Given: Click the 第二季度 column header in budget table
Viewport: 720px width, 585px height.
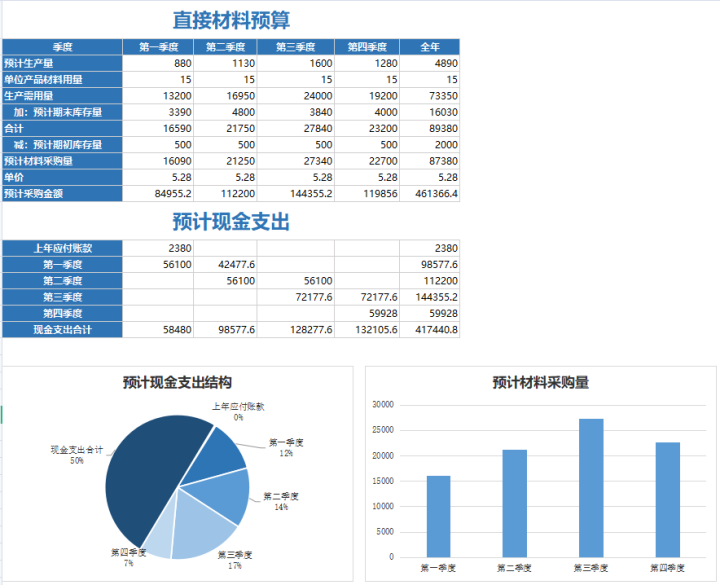Looking at the screenshot, I should 225,47.
